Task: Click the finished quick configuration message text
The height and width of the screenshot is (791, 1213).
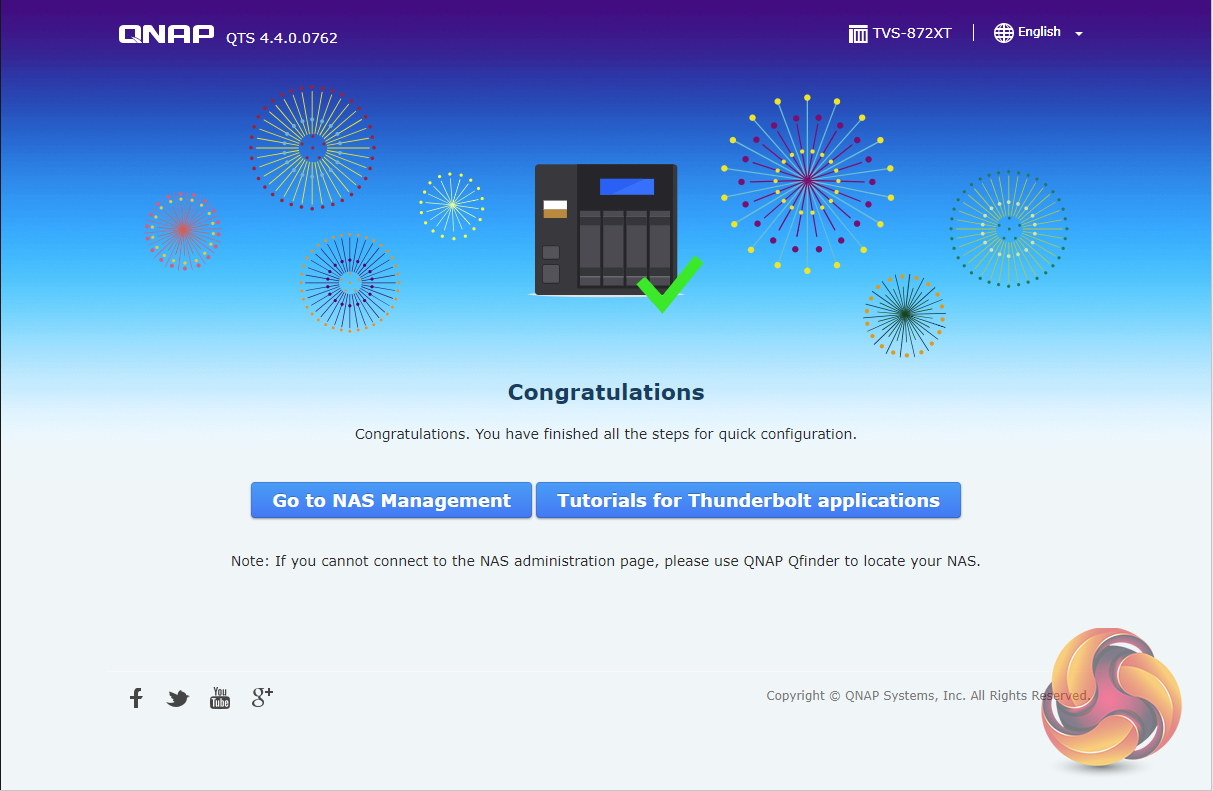Action: click(606, 434)
